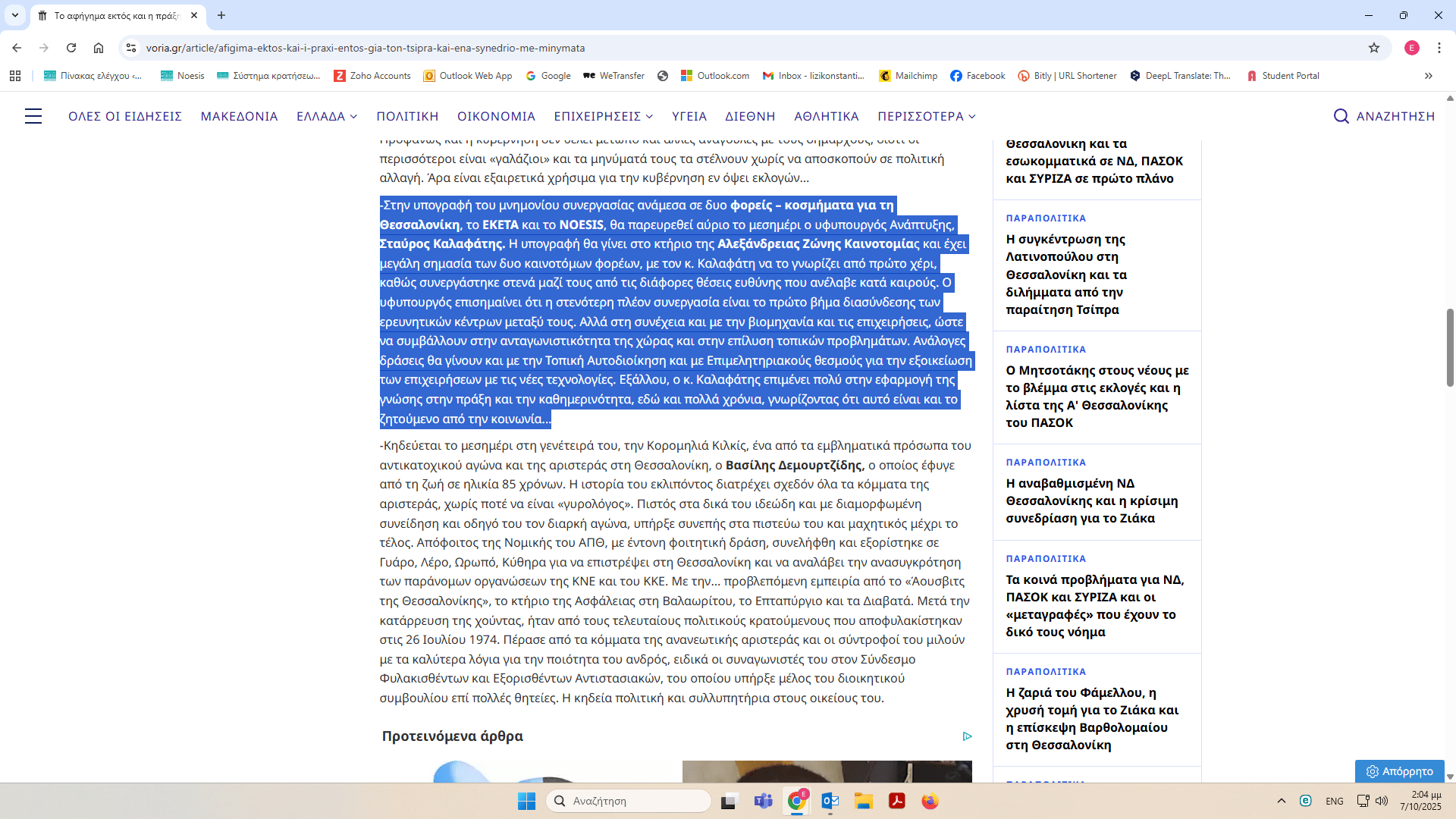Open Chrome apps grid icon
This screenshot has height=819, width=1456.
click(x=15, y=76)
